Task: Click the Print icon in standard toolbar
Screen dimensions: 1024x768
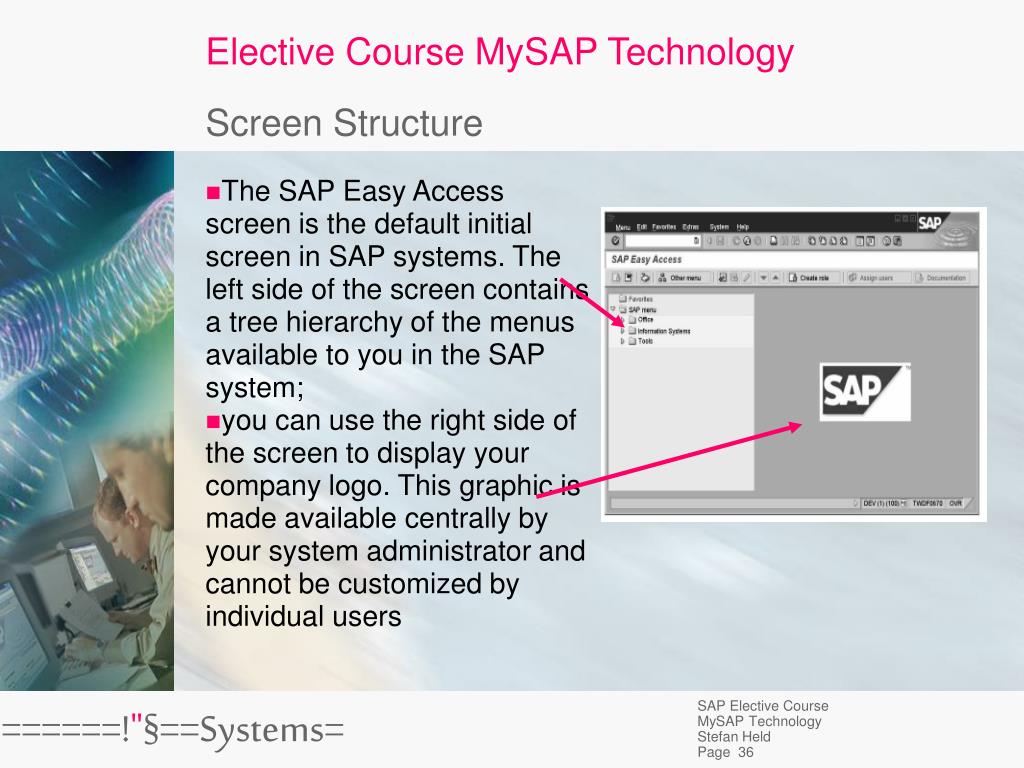Action: point(774,241)
